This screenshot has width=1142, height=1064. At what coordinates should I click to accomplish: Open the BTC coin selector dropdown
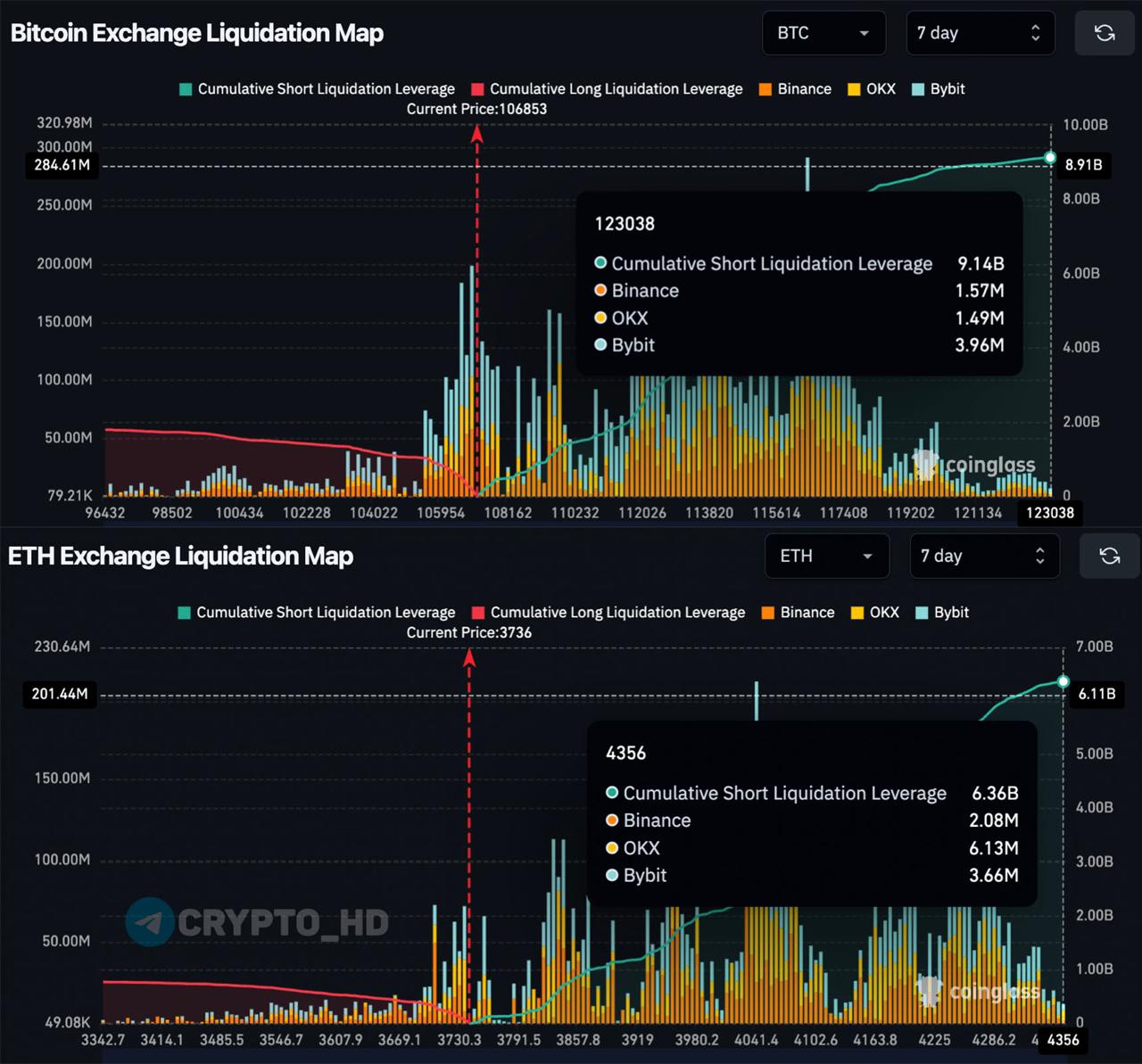click(823, 33)
